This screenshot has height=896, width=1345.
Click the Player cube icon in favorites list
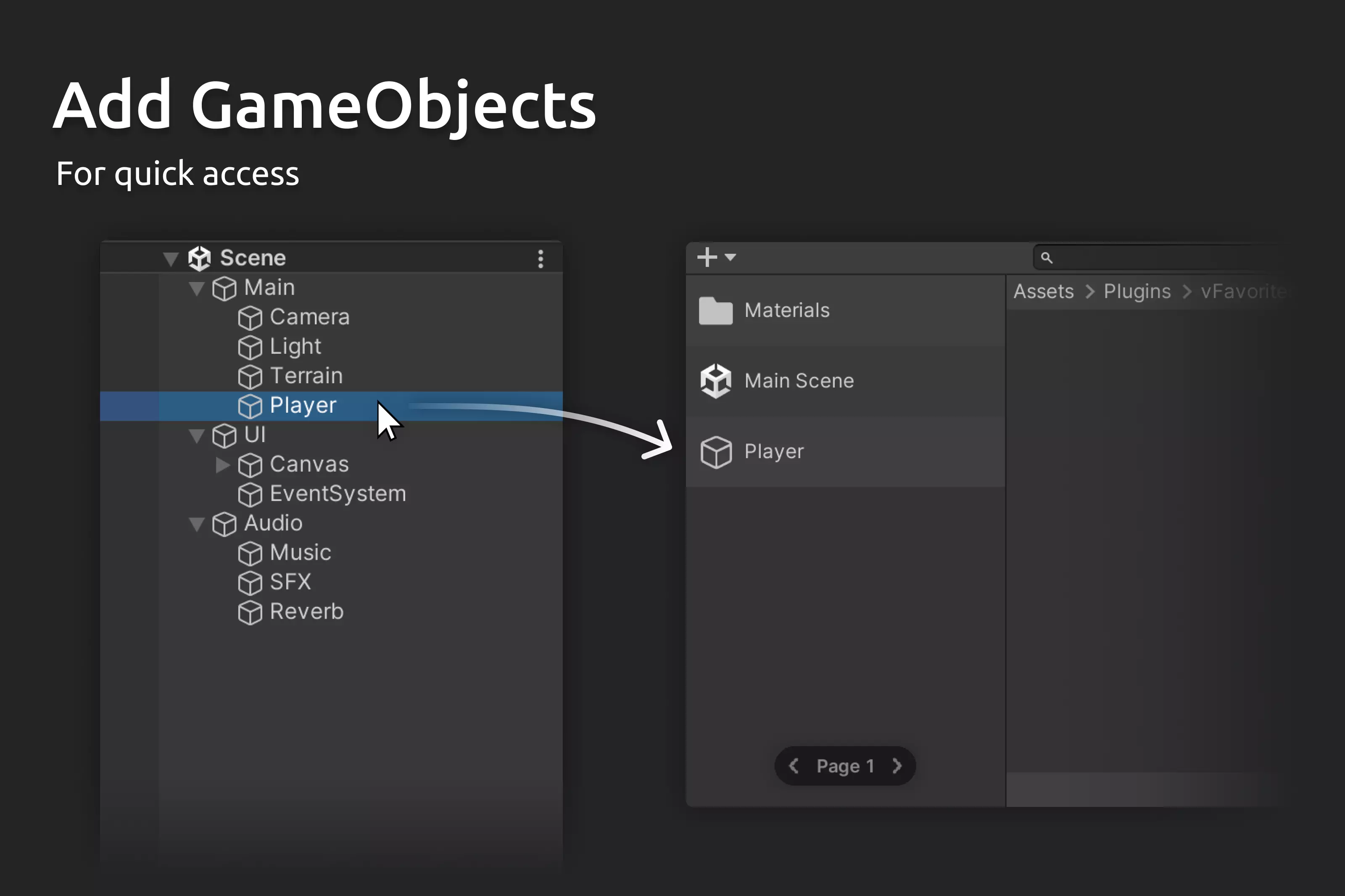point(716,452)
